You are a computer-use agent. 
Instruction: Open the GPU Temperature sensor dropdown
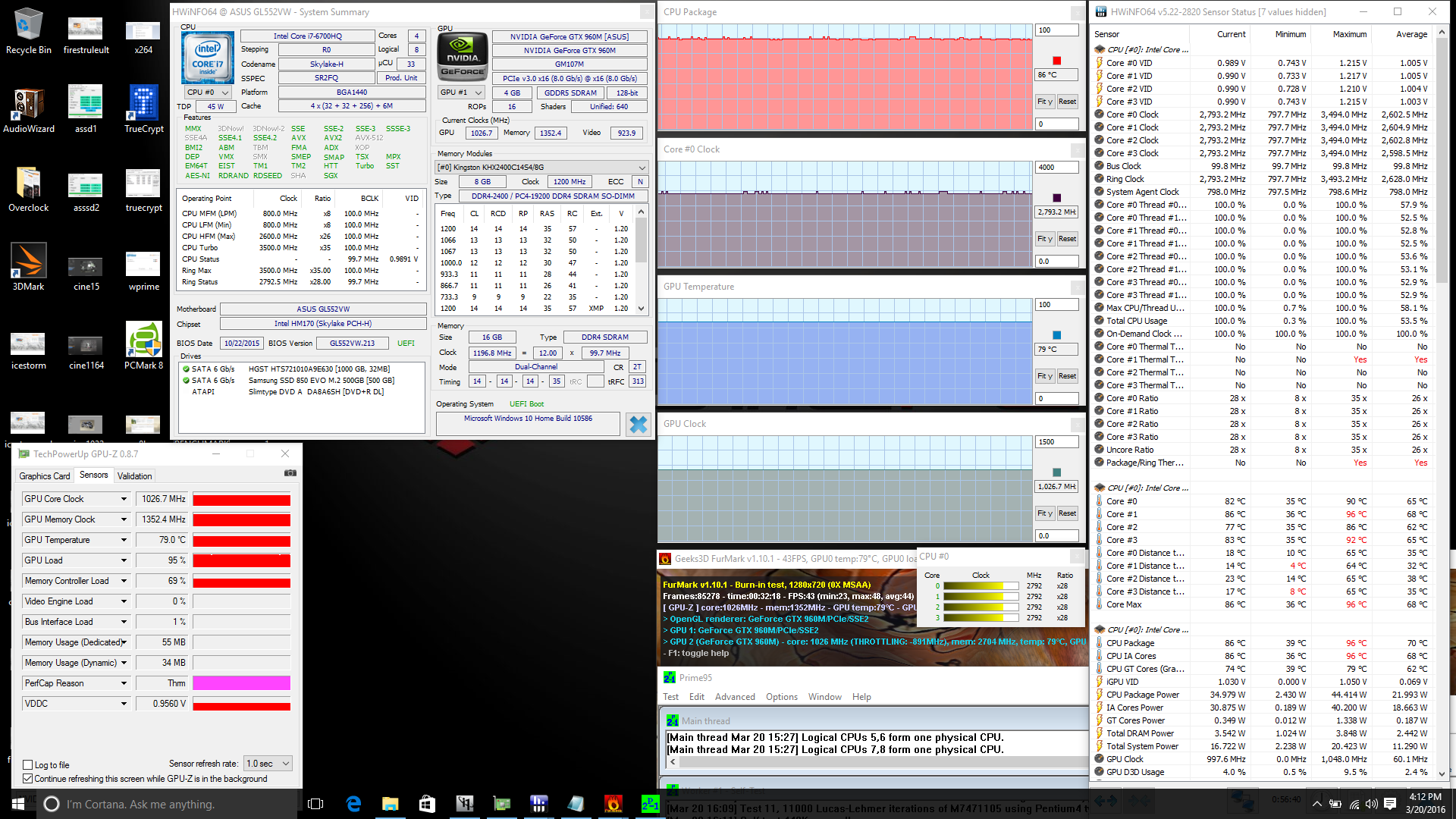click(x=124, y=540)
